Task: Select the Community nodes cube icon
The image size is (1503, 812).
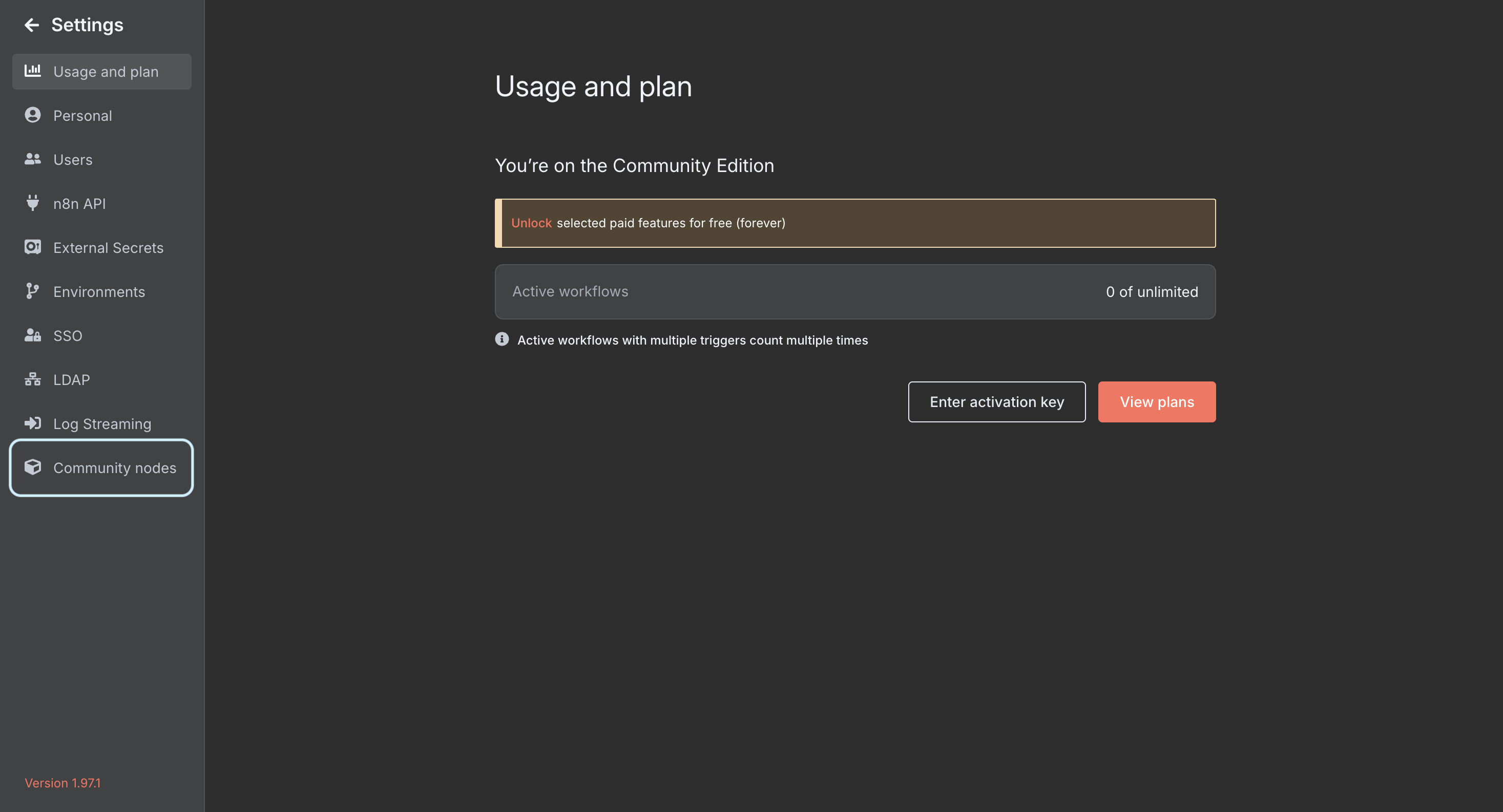Action: 33,467
